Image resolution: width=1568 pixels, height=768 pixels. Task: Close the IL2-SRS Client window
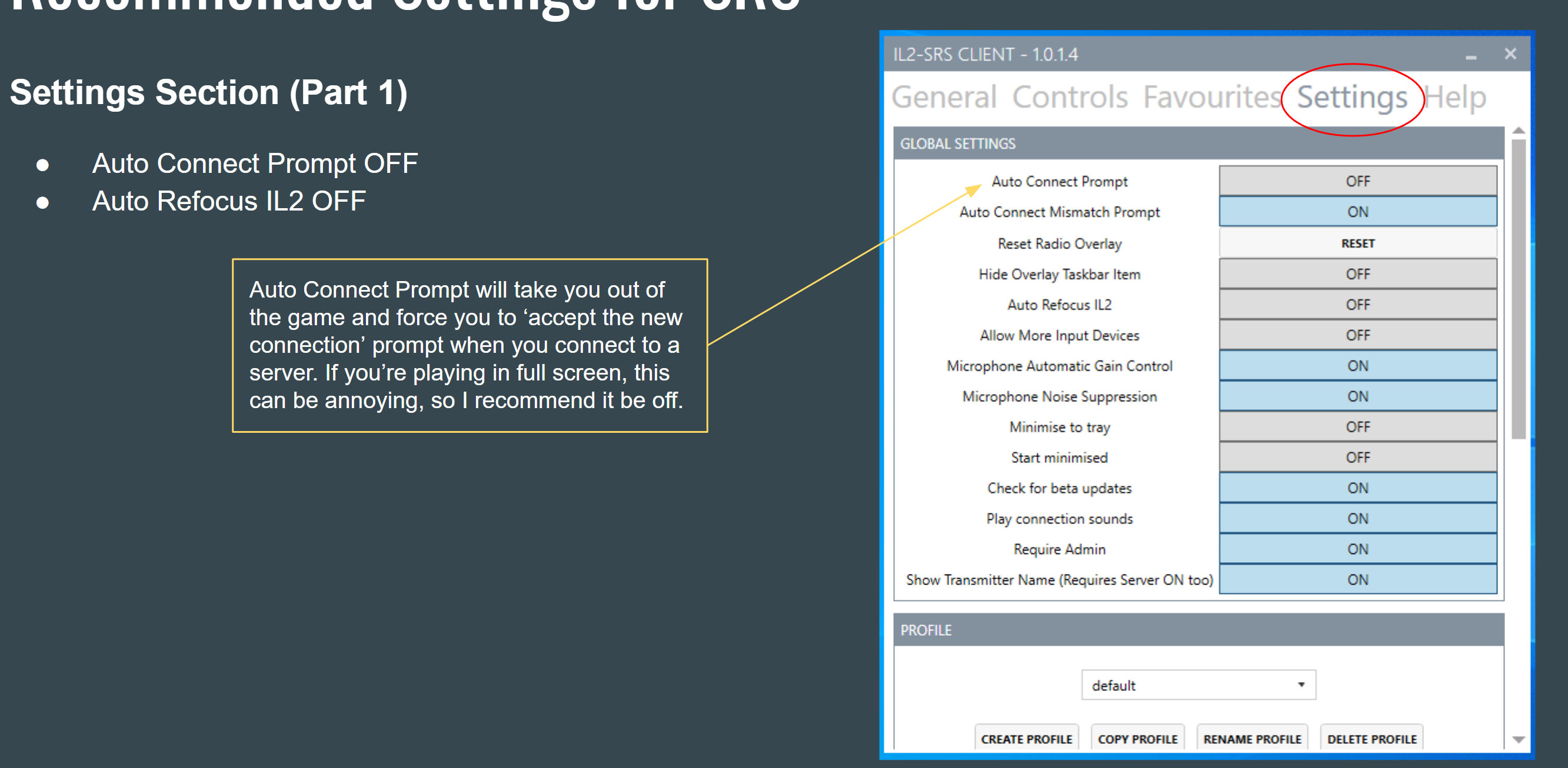coord(1510,54)
